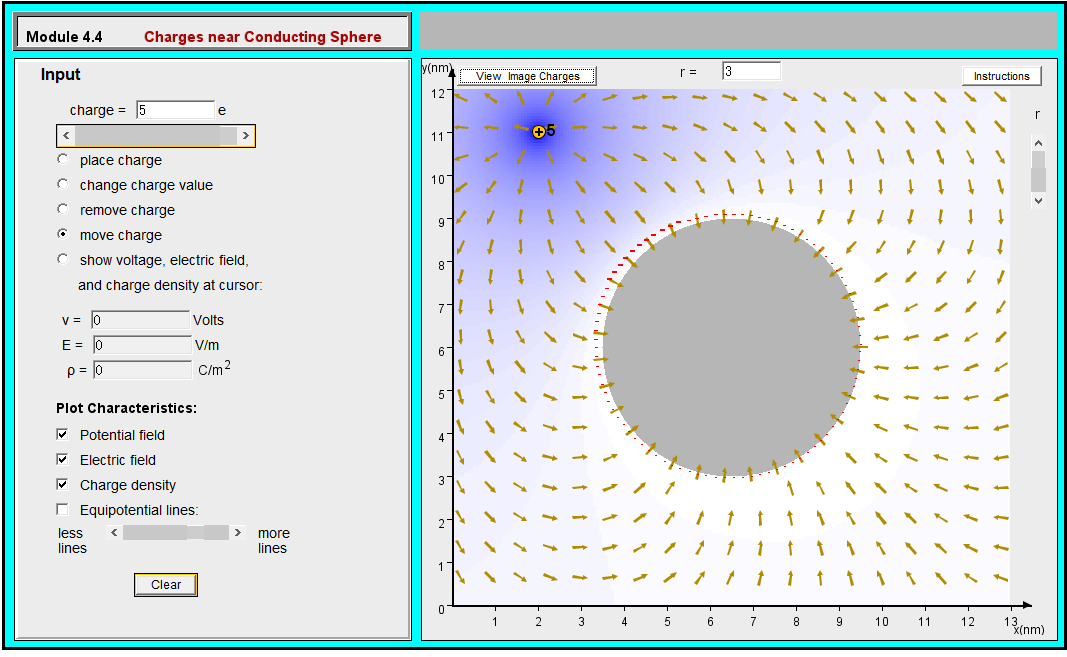Click the left arrow of the charge slider
The image size is (1067, 657).
pos(65,135)
